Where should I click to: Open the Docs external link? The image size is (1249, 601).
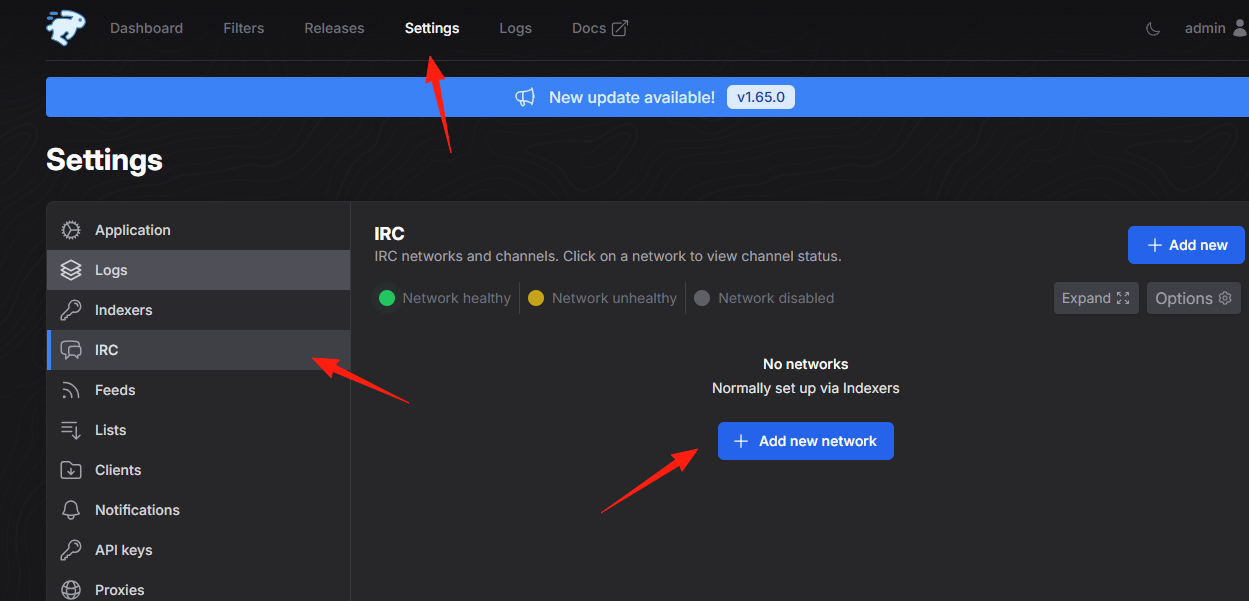[600, 28]
